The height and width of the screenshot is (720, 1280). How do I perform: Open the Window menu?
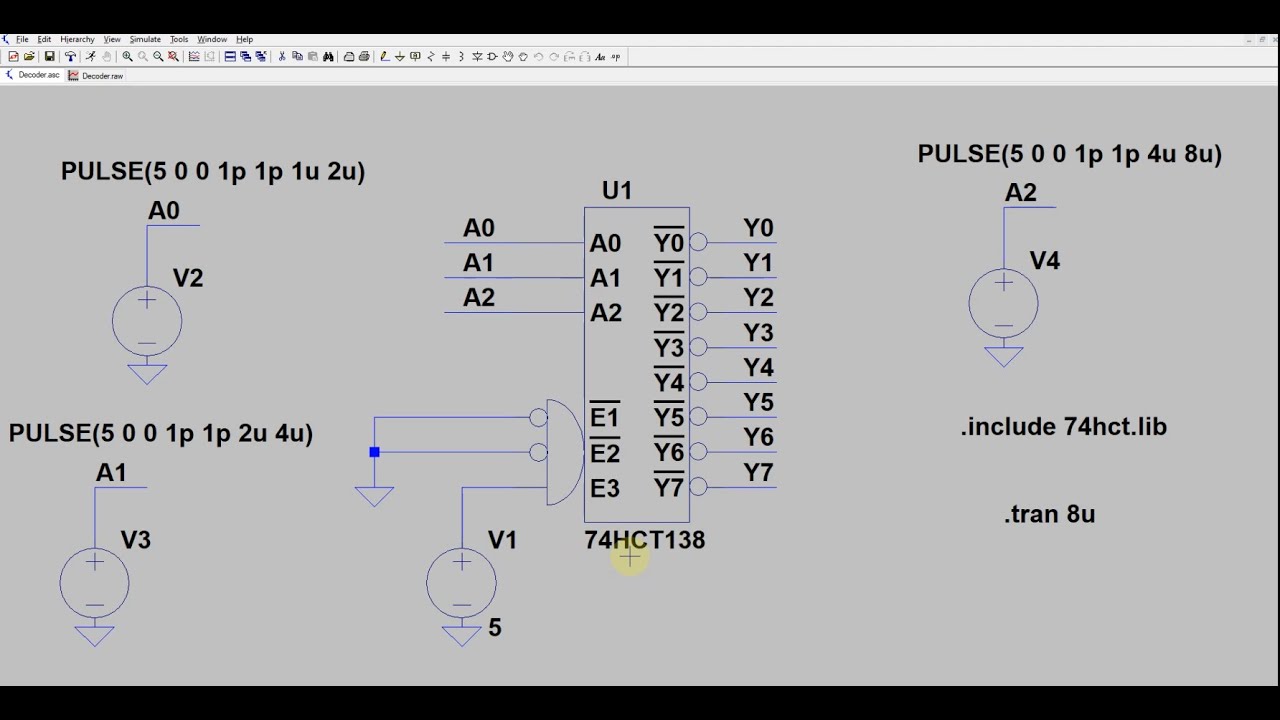coord(211,39)
